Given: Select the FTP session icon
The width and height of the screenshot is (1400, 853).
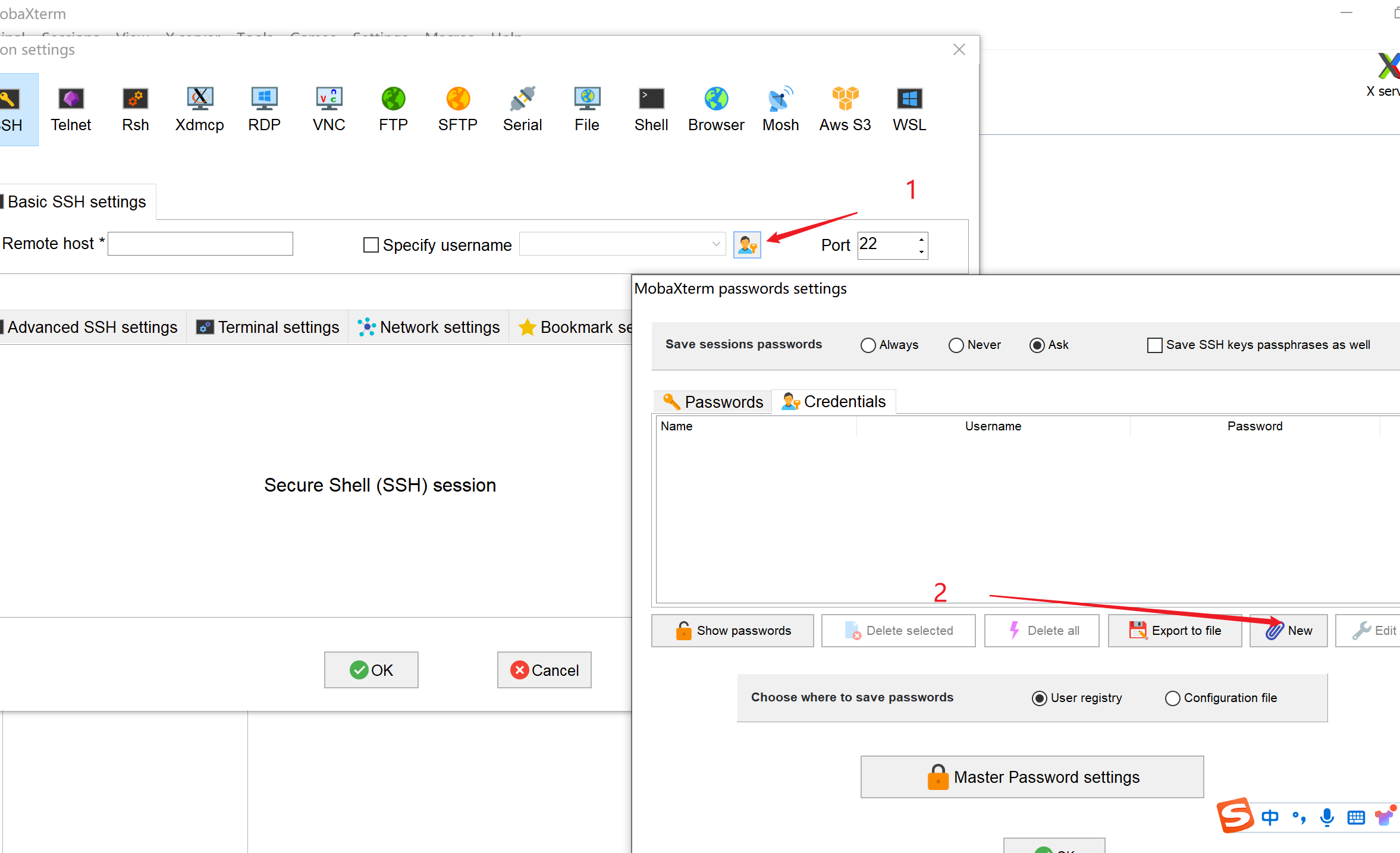Looking at the screenshot, I should [x=393, y=109].
